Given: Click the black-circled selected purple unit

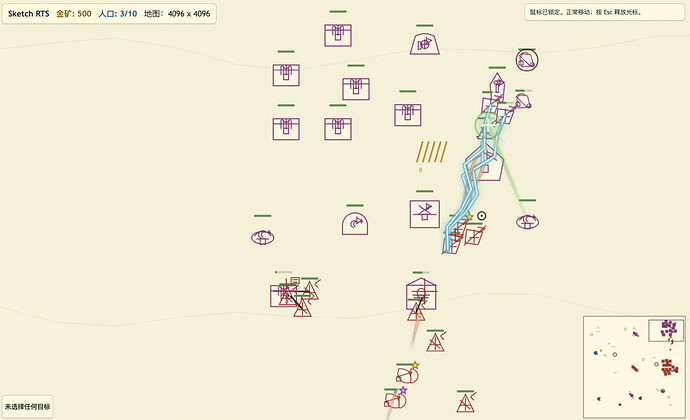Looking at the screenshot, I should pos(527,60).
